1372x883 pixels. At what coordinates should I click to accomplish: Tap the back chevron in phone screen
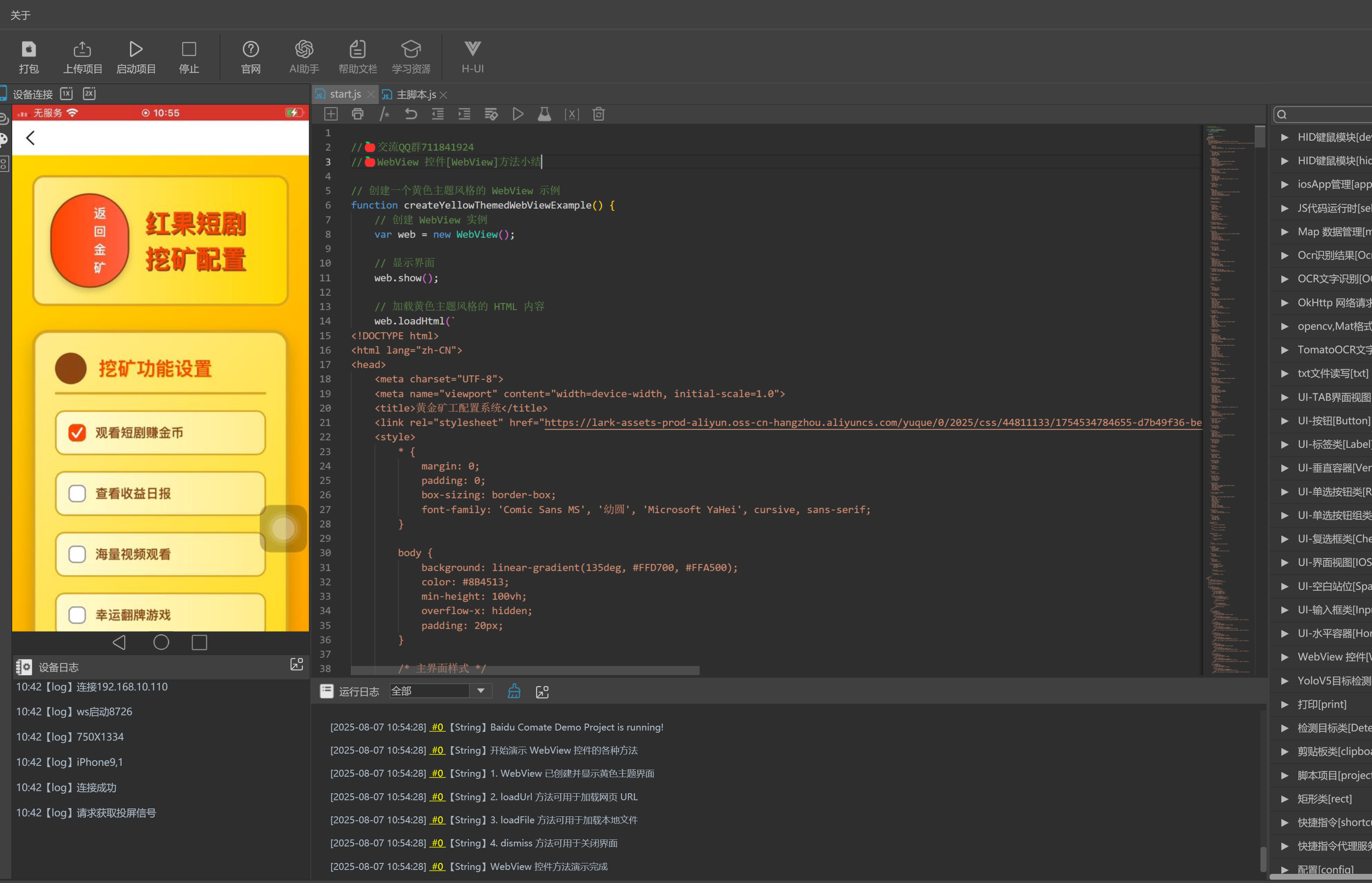coord(31,138)
